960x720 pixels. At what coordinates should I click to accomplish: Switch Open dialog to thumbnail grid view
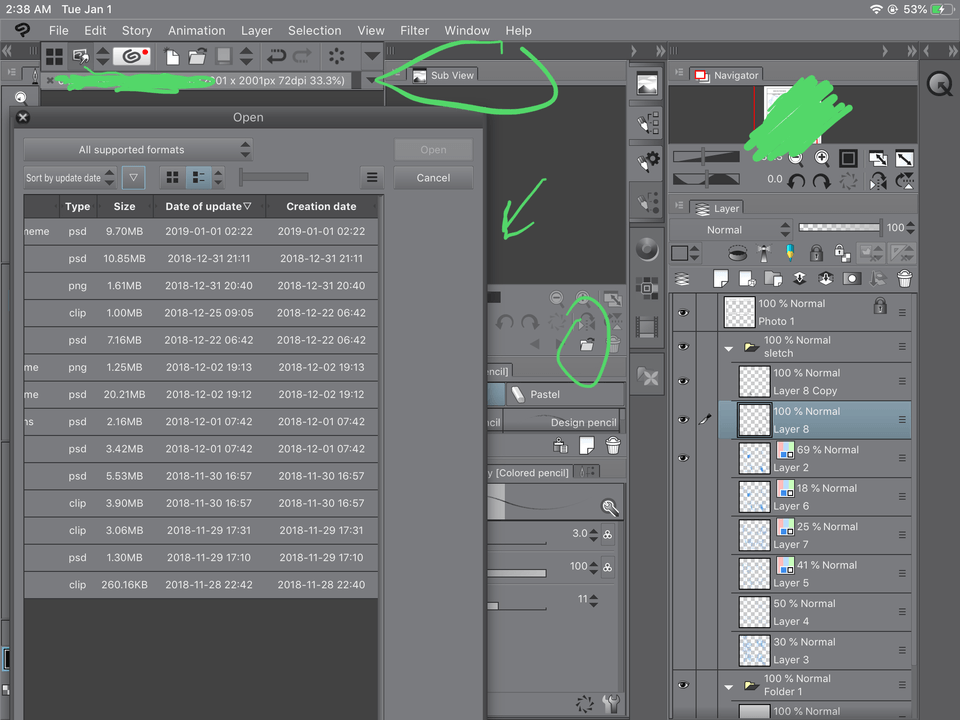point(173,178)
